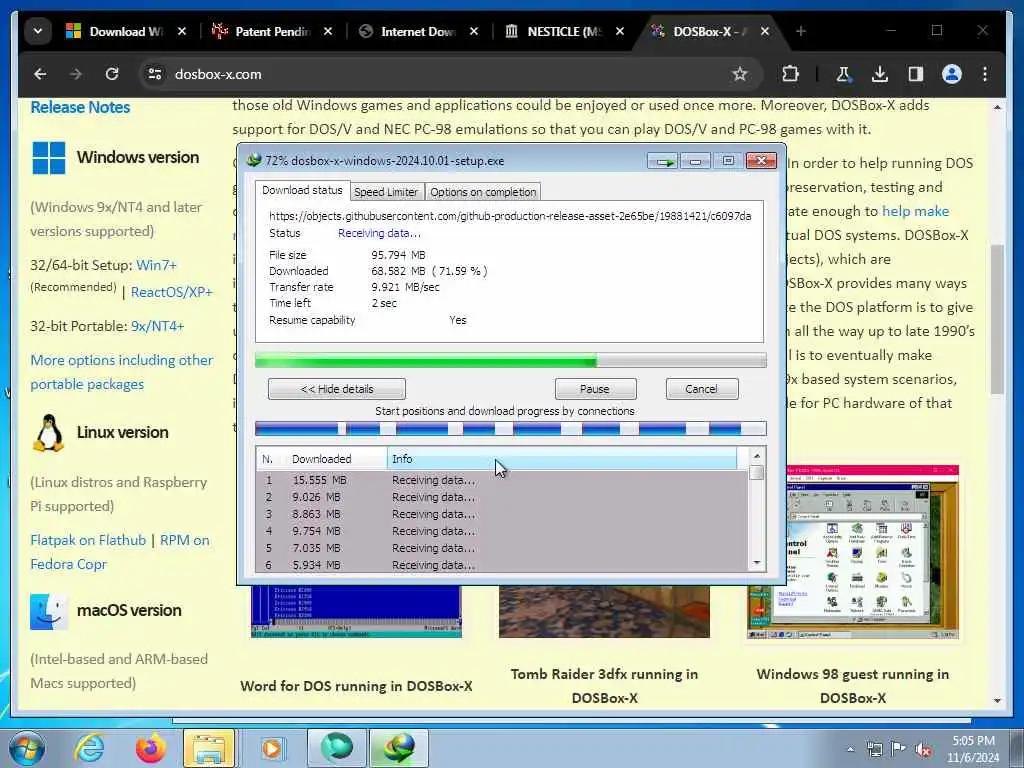
Task: Click the IDM download dialog send-to-tray icon
Action: pyautogui.click(x=663, y=161)
